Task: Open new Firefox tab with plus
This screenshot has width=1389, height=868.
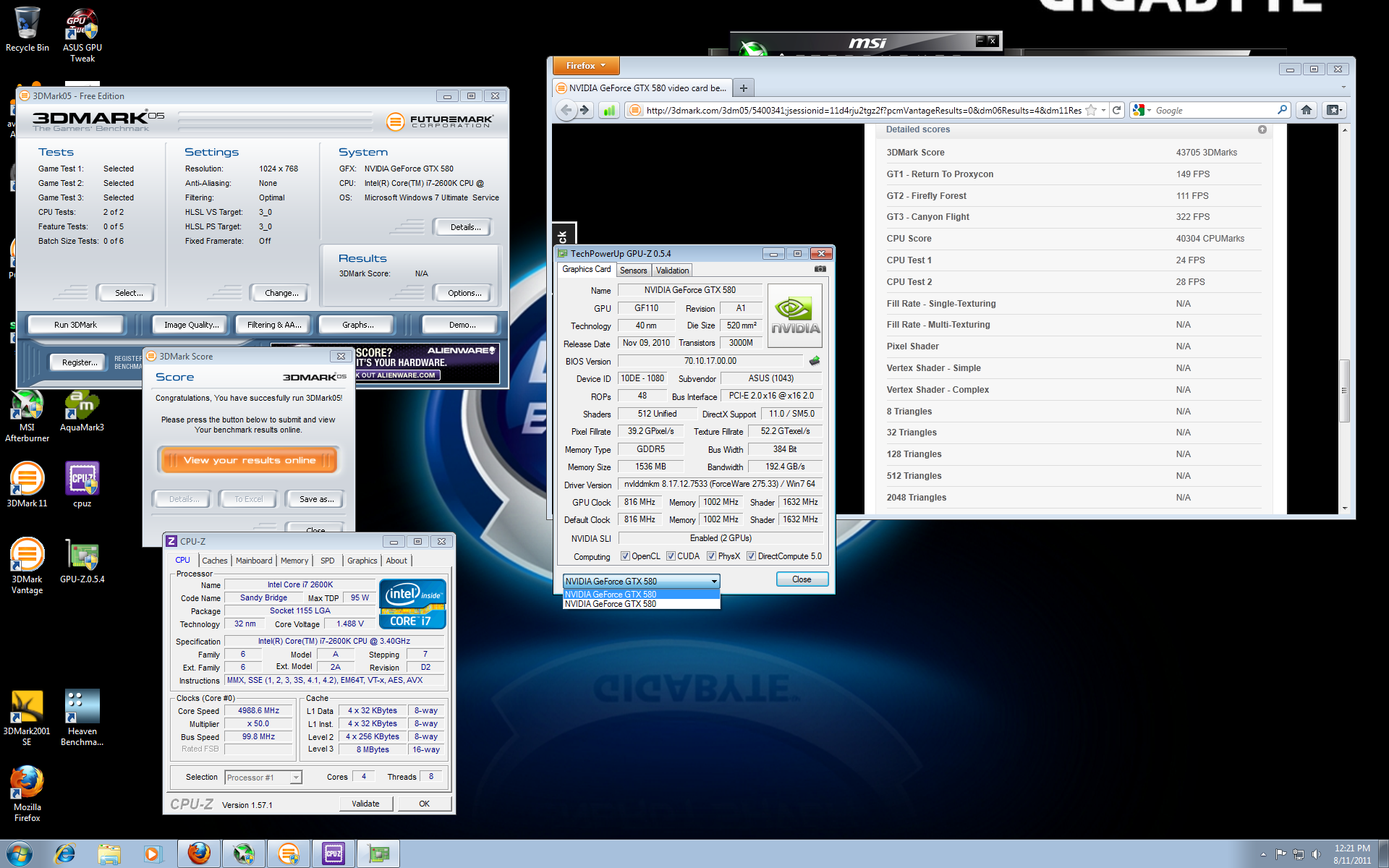Action: click(x=743, y=88)
